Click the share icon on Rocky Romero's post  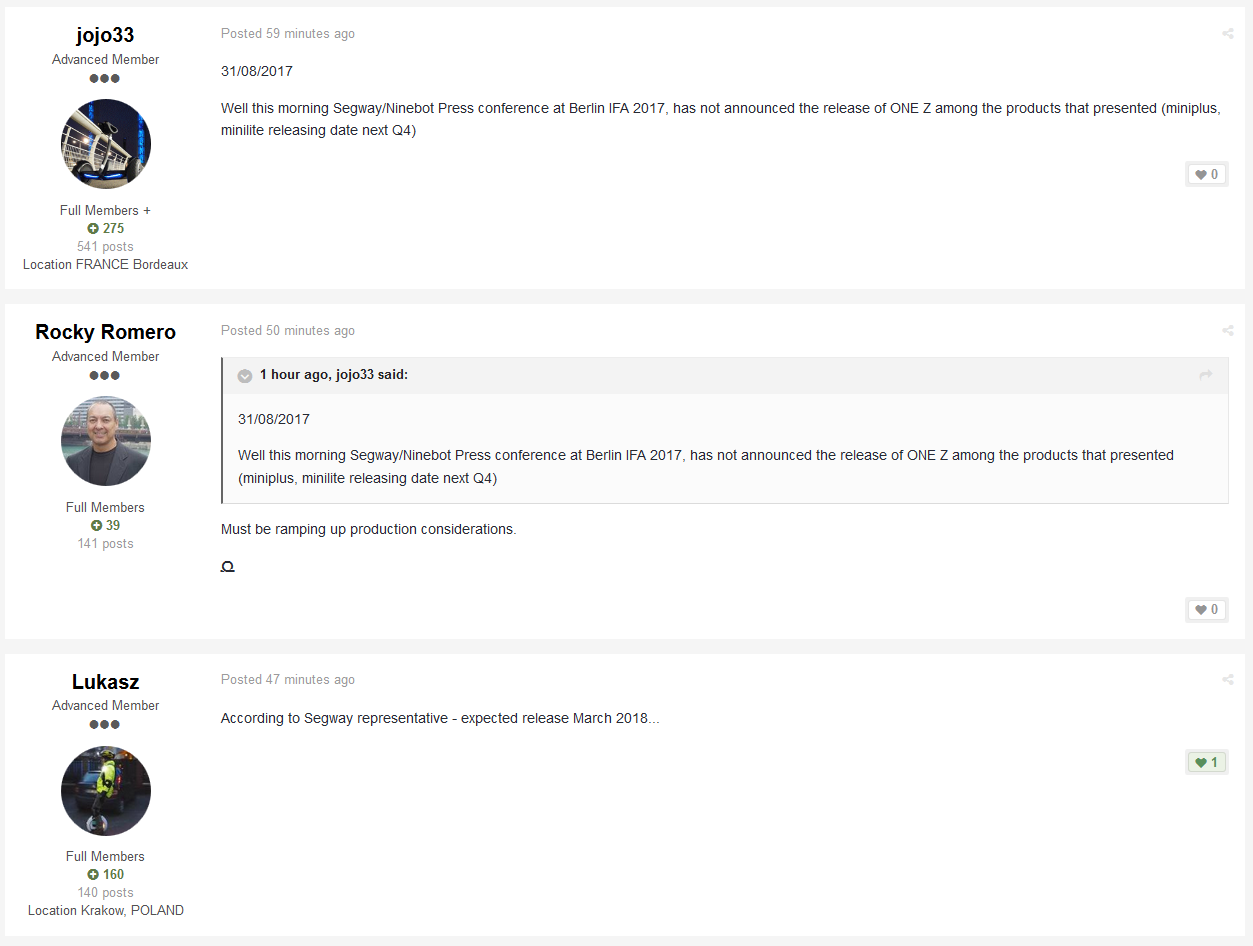point(1227,331)
